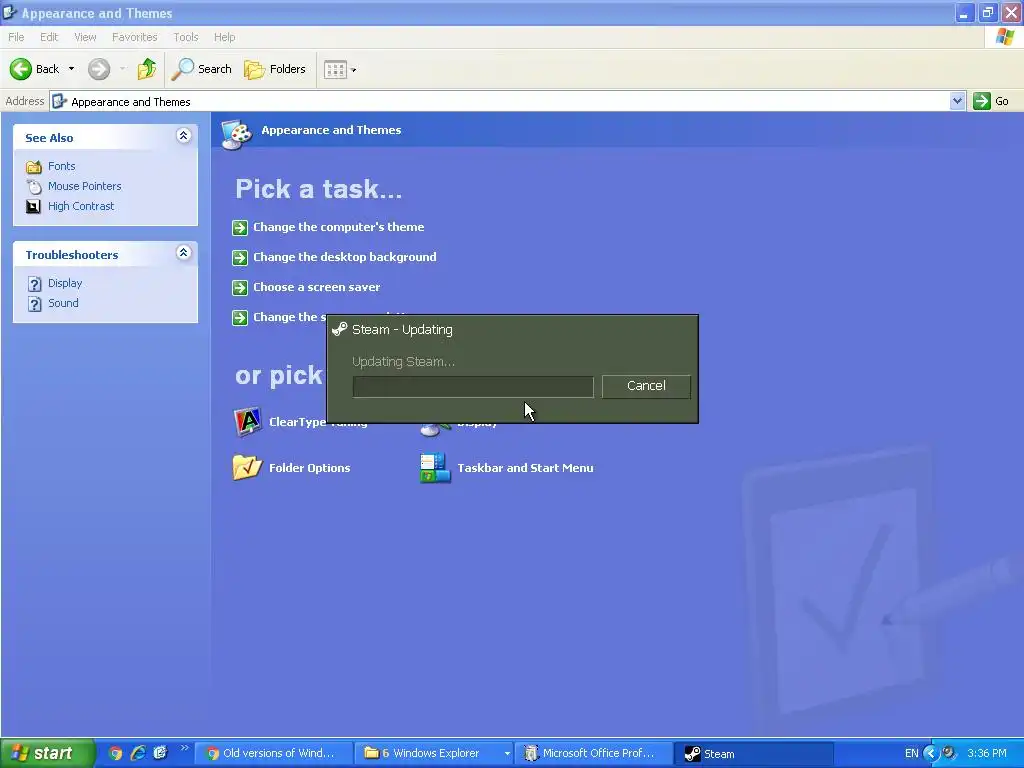Click arrow icon beside Change the computer's theme
The width and height of the screenshot is (1024, 768).
click(240, 227)
